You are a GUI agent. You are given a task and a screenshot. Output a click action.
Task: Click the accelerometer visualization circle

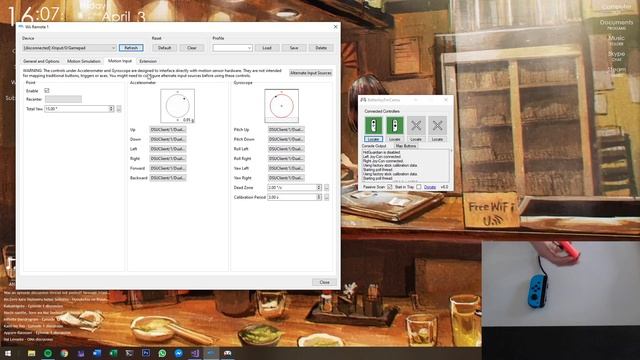click(178, 106)
